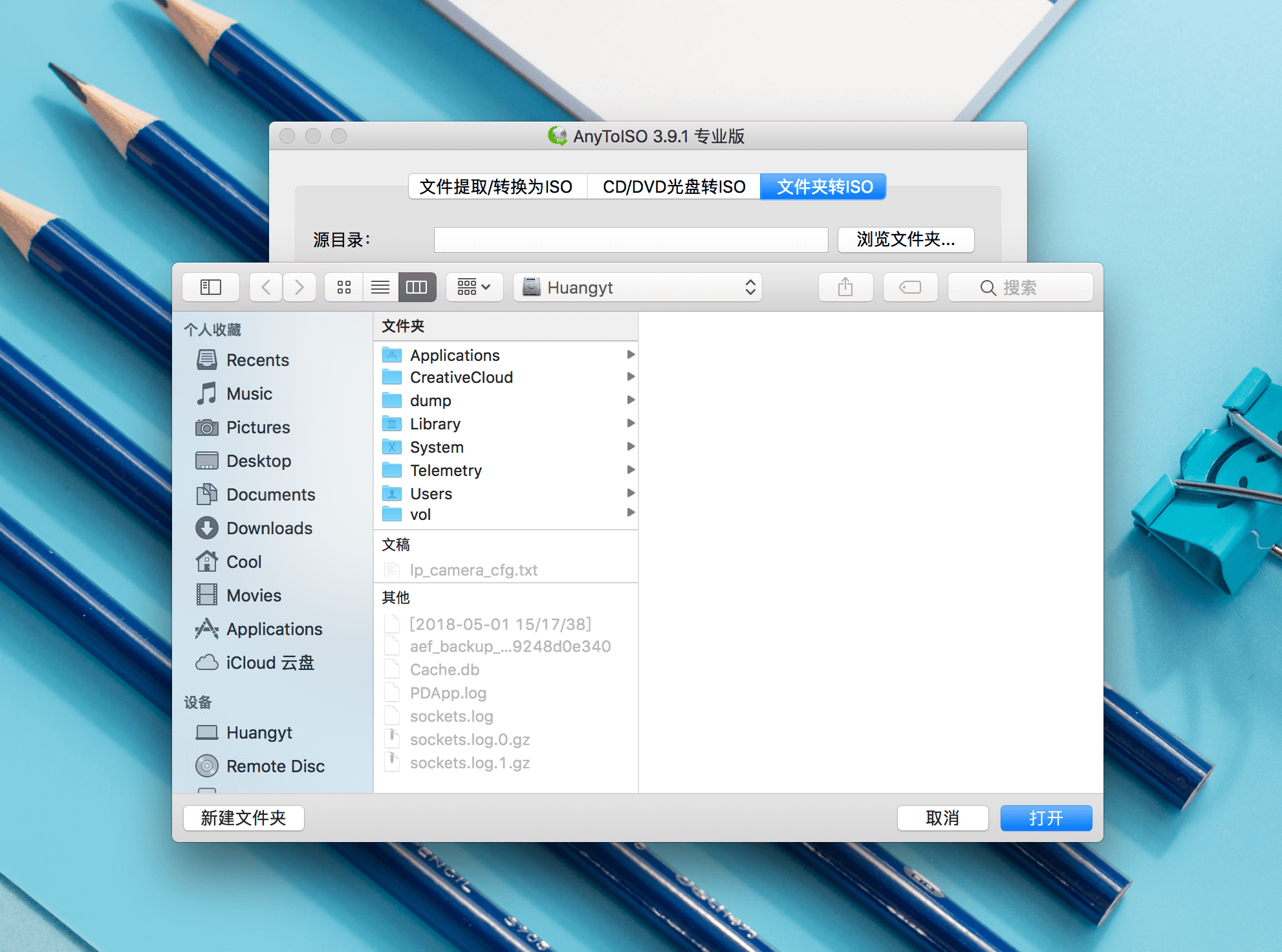Click the 取消 cancel button
The width and height of the screenshot is (1282, 952).
coord(942,818)
